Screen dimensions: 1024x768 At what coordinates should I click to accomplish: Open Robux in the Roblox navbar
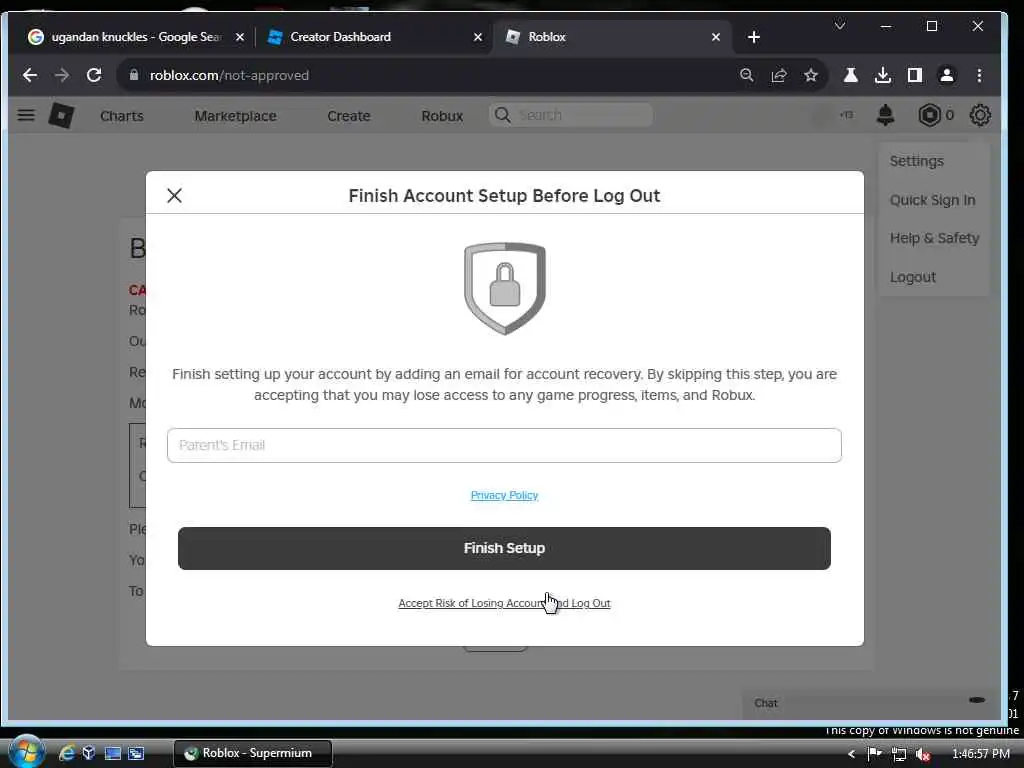pos(442,116)
